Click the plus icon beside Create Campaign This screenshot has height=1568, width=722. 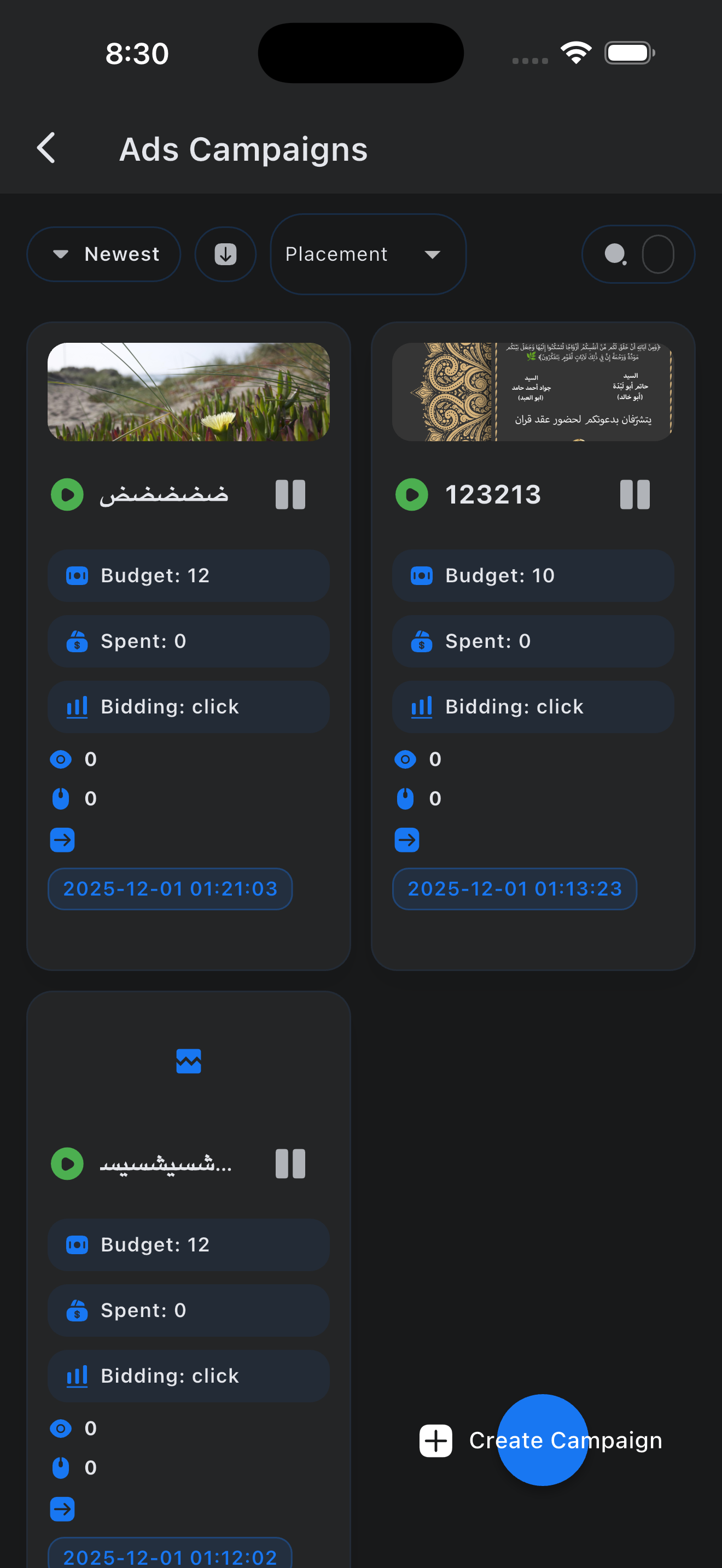[x=436, y=1440]
